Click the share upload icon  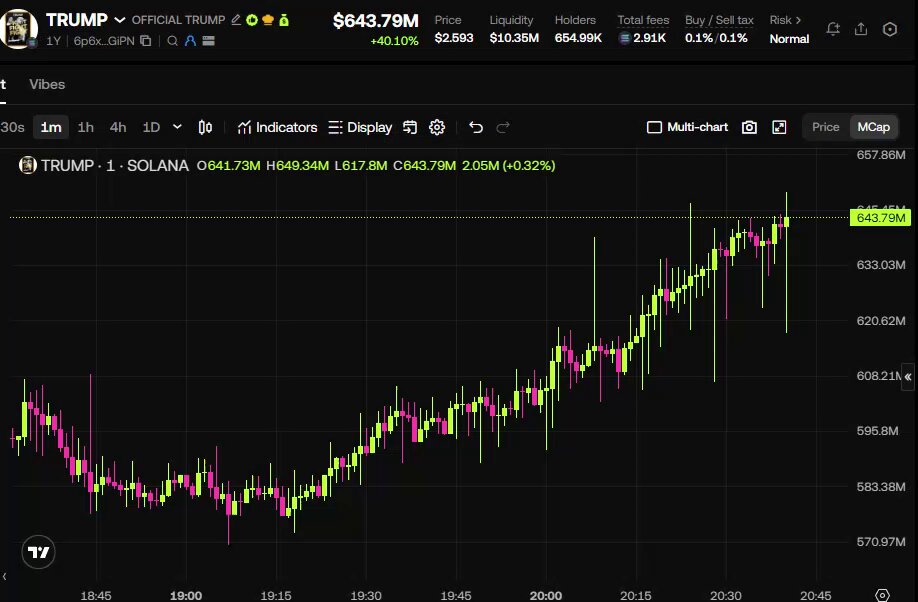tap(861, 29)
